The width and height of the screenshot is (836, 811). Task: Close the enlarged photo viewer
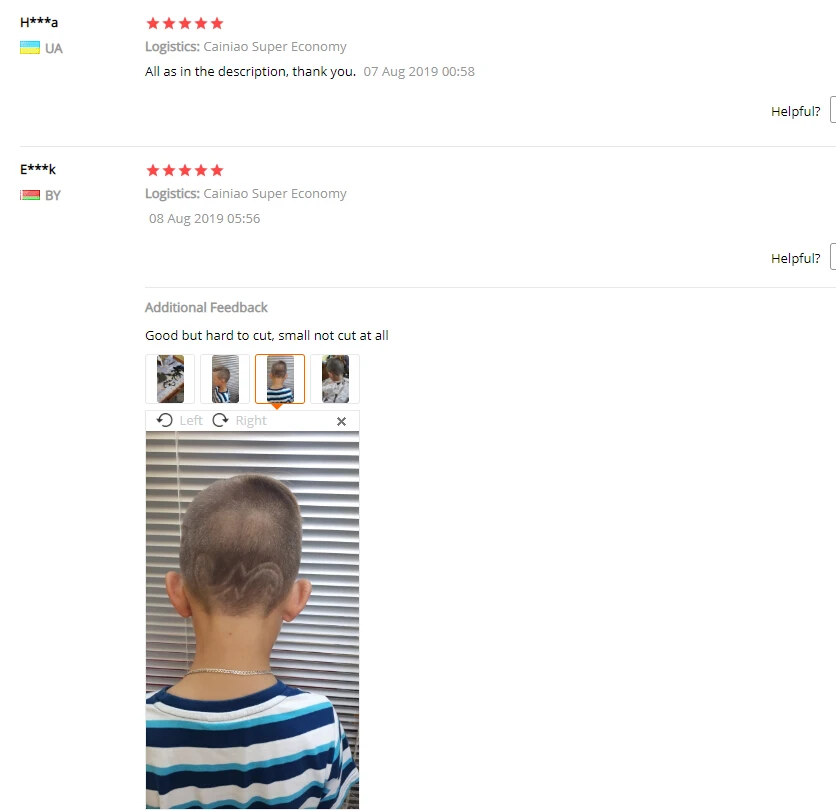click(342, 421)
